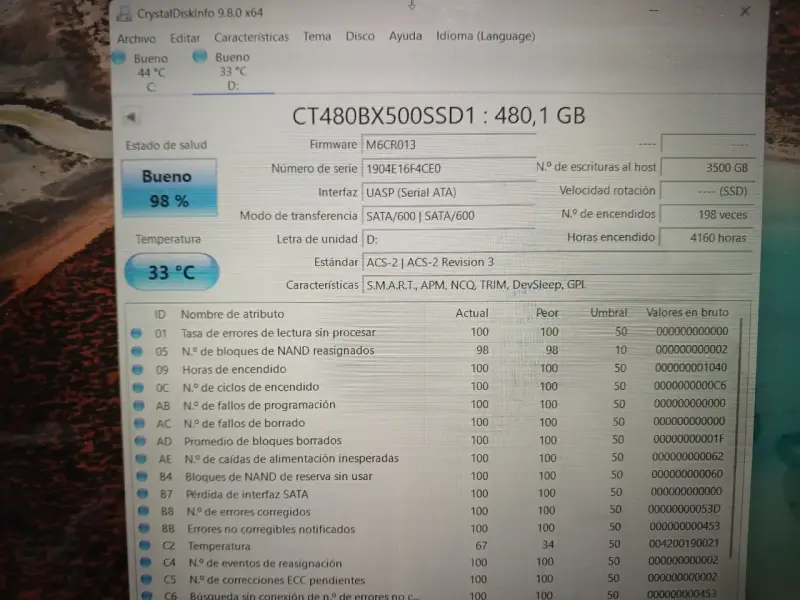Click status dot for attribute AE
Screen dimensions: 800x600
141,459
